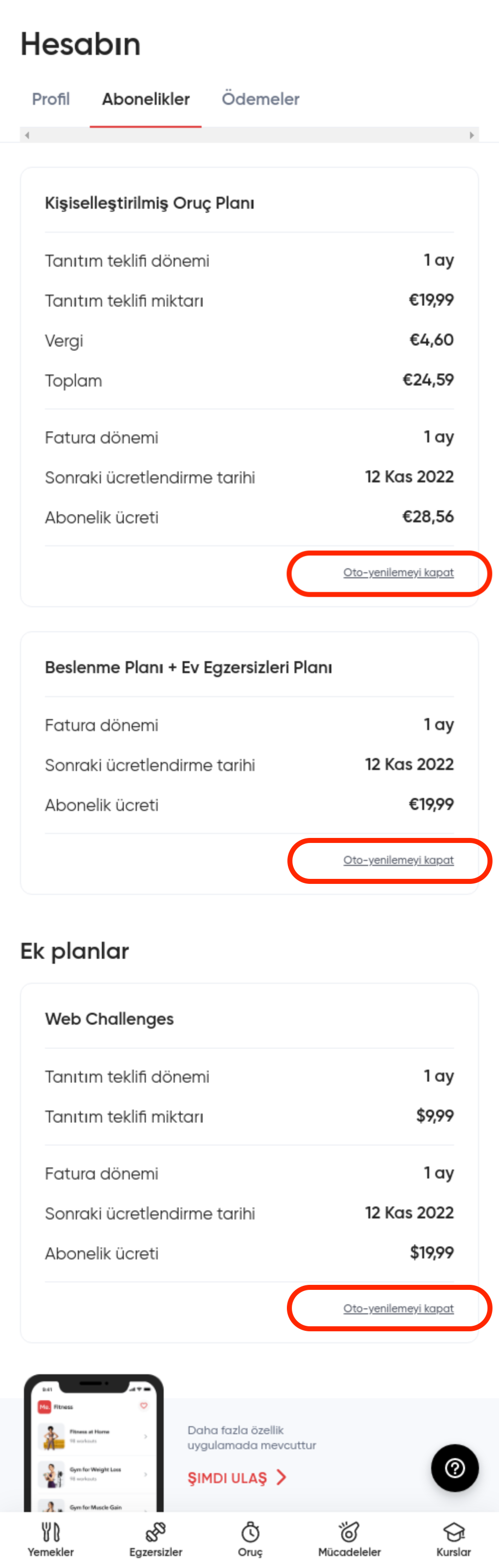Click the help question mark button
This screenshot has height=1568, width=499.
[x=455, y=1468]
